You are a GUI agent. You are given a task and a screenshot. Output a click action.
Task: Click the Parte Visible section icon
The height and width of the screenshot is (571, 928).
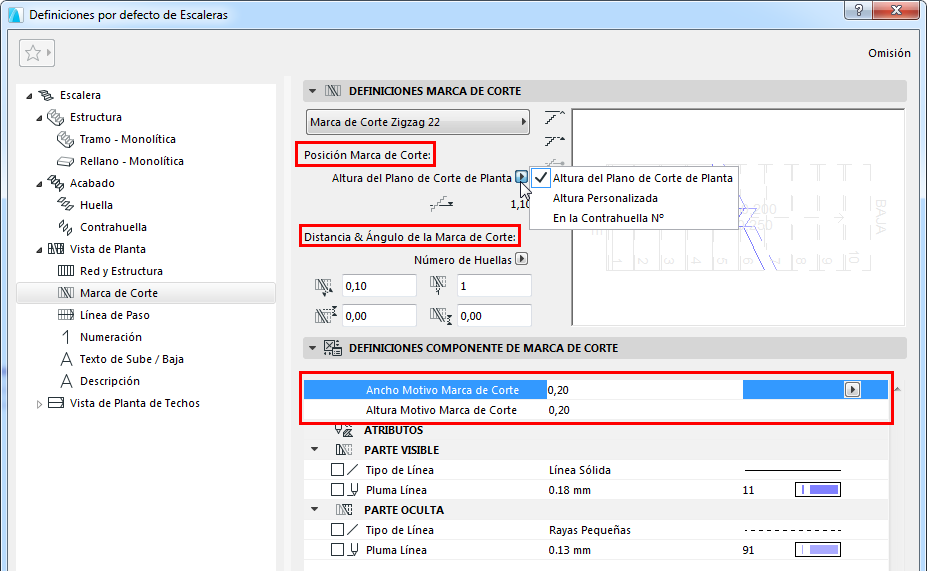[x=344, y=450]
